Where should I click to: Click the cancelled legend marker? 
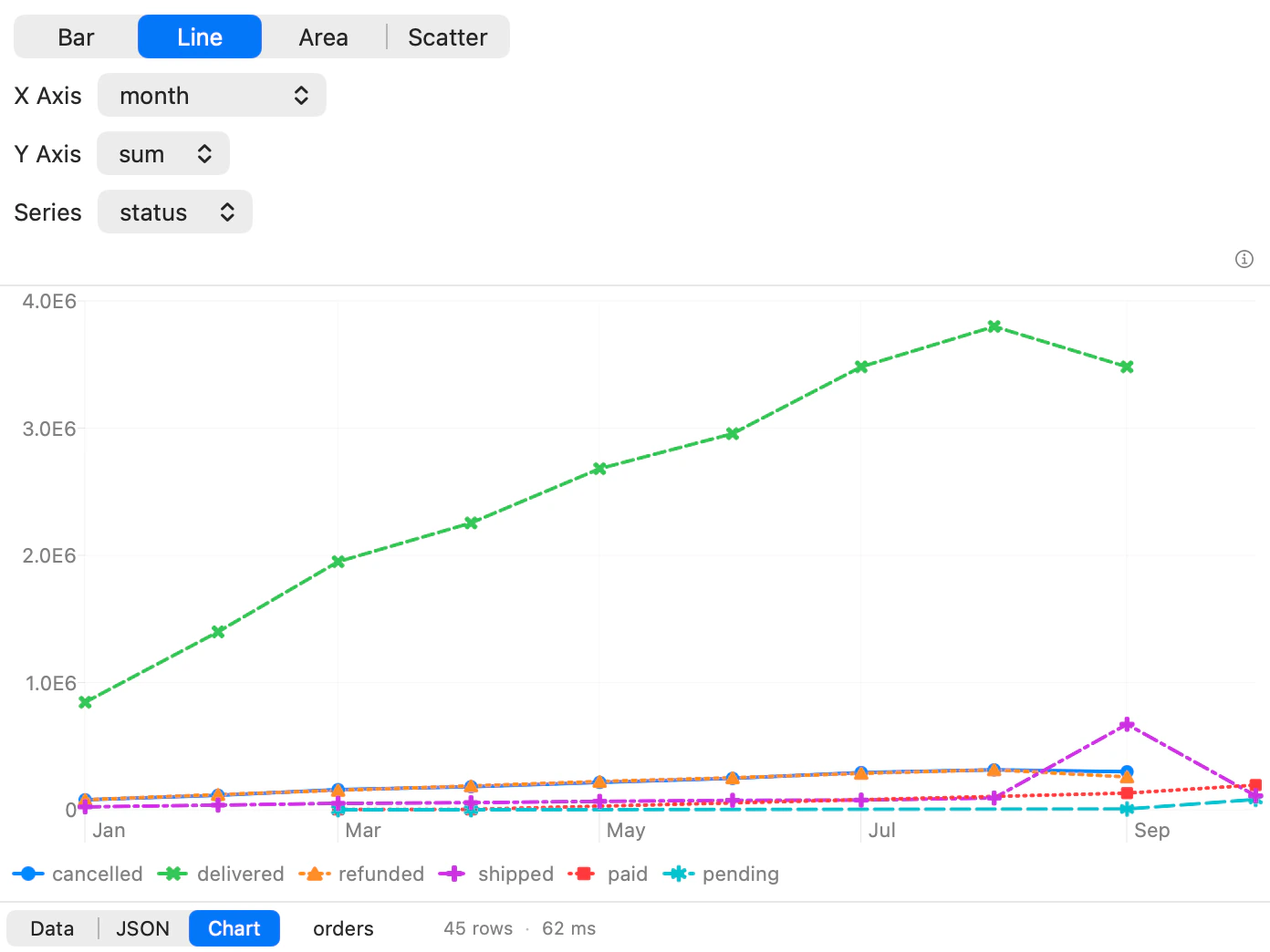coord(28,874)
